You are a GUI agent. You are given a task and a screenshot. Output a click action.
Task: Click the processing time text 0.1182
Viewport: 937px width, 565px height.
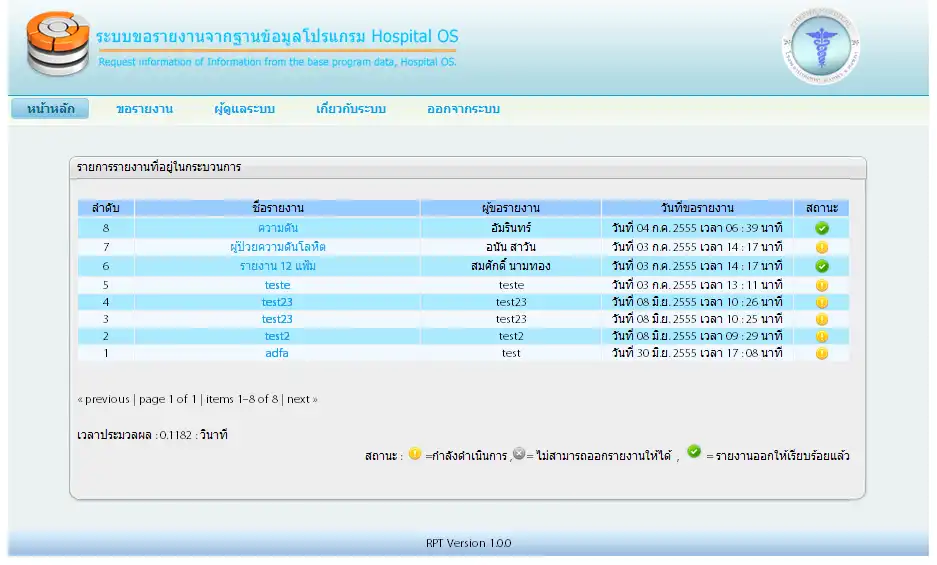pyautogui.click(x=152, y=435)
